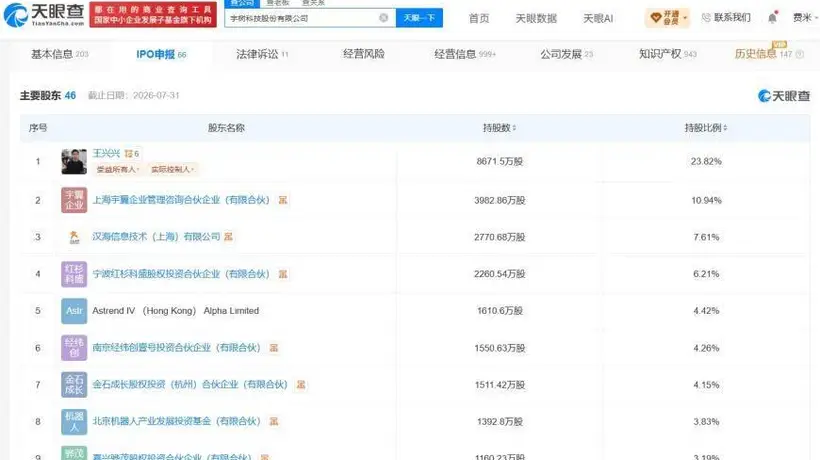Switch to the 经营信息 tab
Image resolution: width=820 pixels, height=460 pixels.
pyautogui.click(x=464, y=54)
